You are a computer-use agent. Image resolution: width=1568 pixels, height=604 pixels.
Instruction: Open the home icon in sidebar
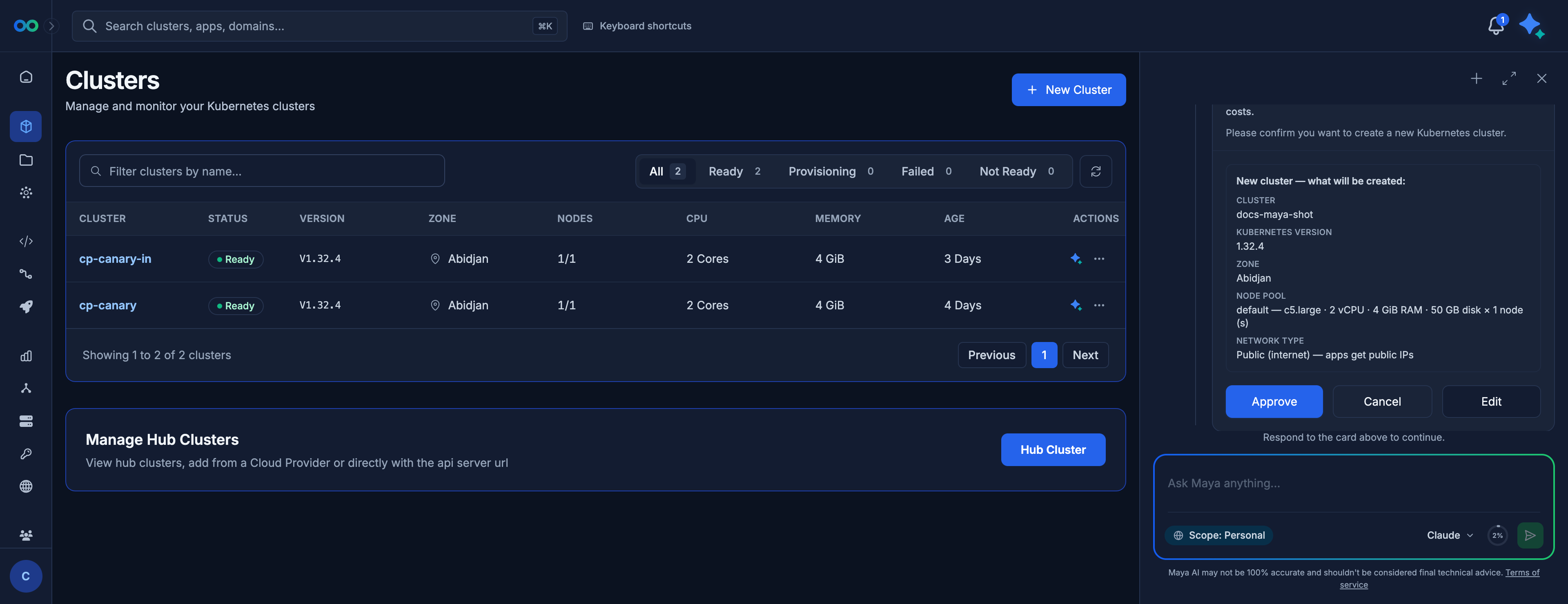(26, 77)
